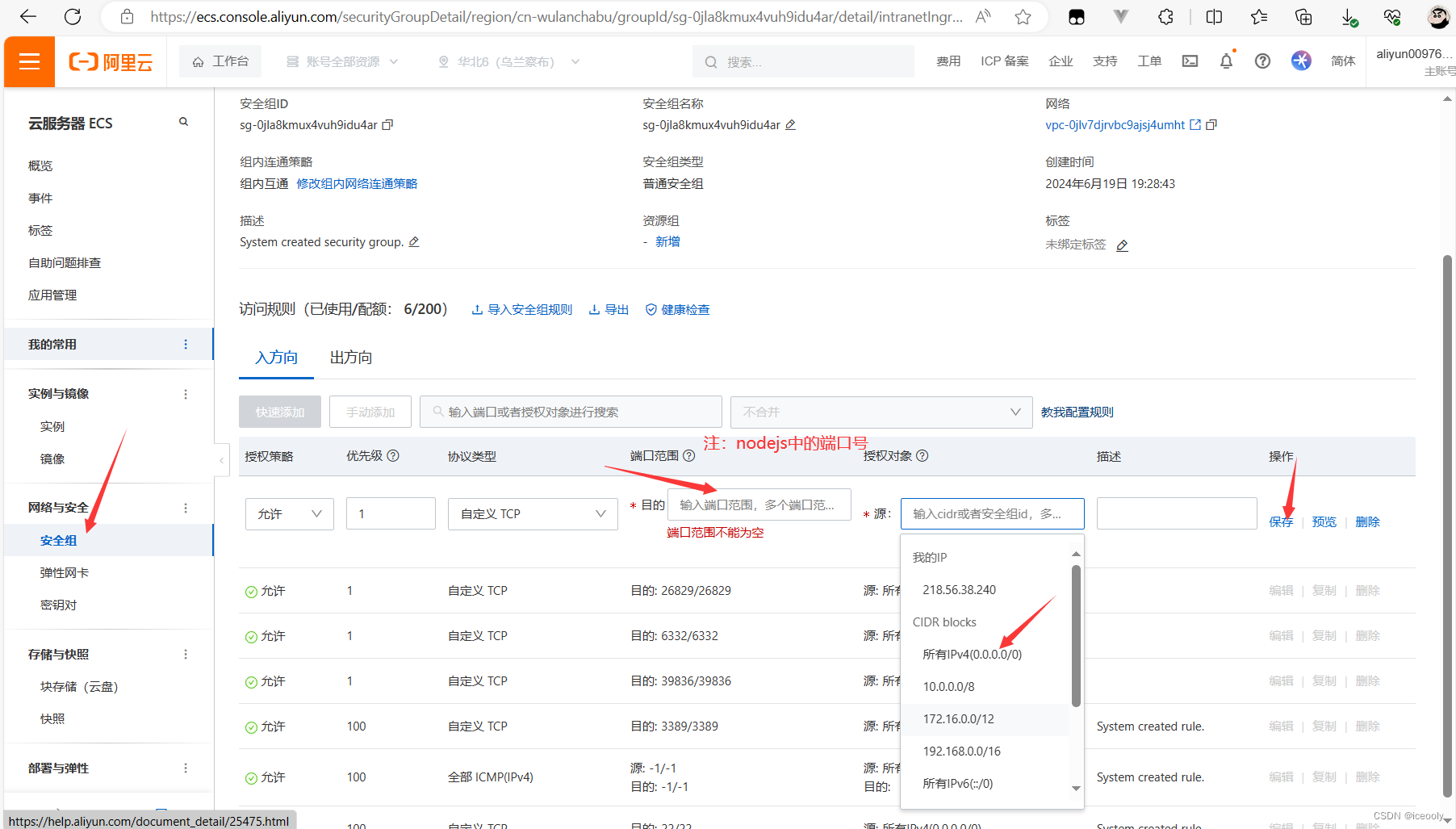Screen dimensions: 1456x829
Task: Open 工作台 in top bar
Action: [220, 61]
